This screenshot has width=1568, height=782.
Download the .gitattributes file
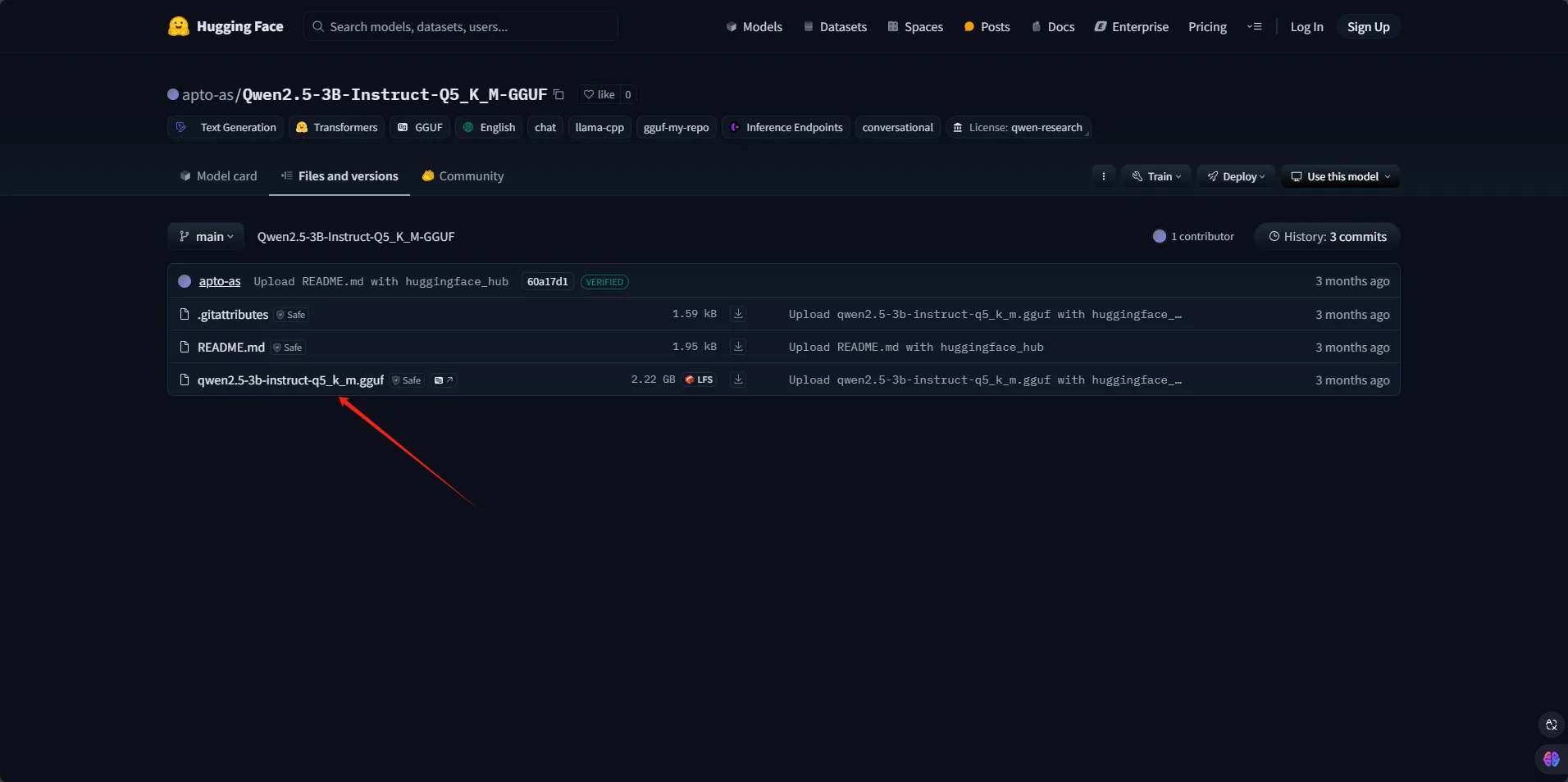click(738, 314)
